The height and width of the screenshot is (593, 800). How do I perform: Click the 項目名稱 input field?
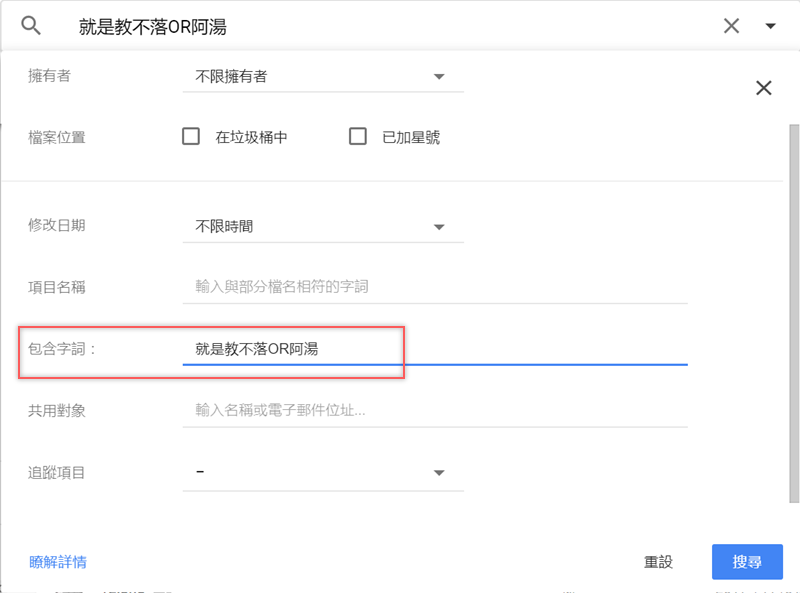[x=435, y=287]
